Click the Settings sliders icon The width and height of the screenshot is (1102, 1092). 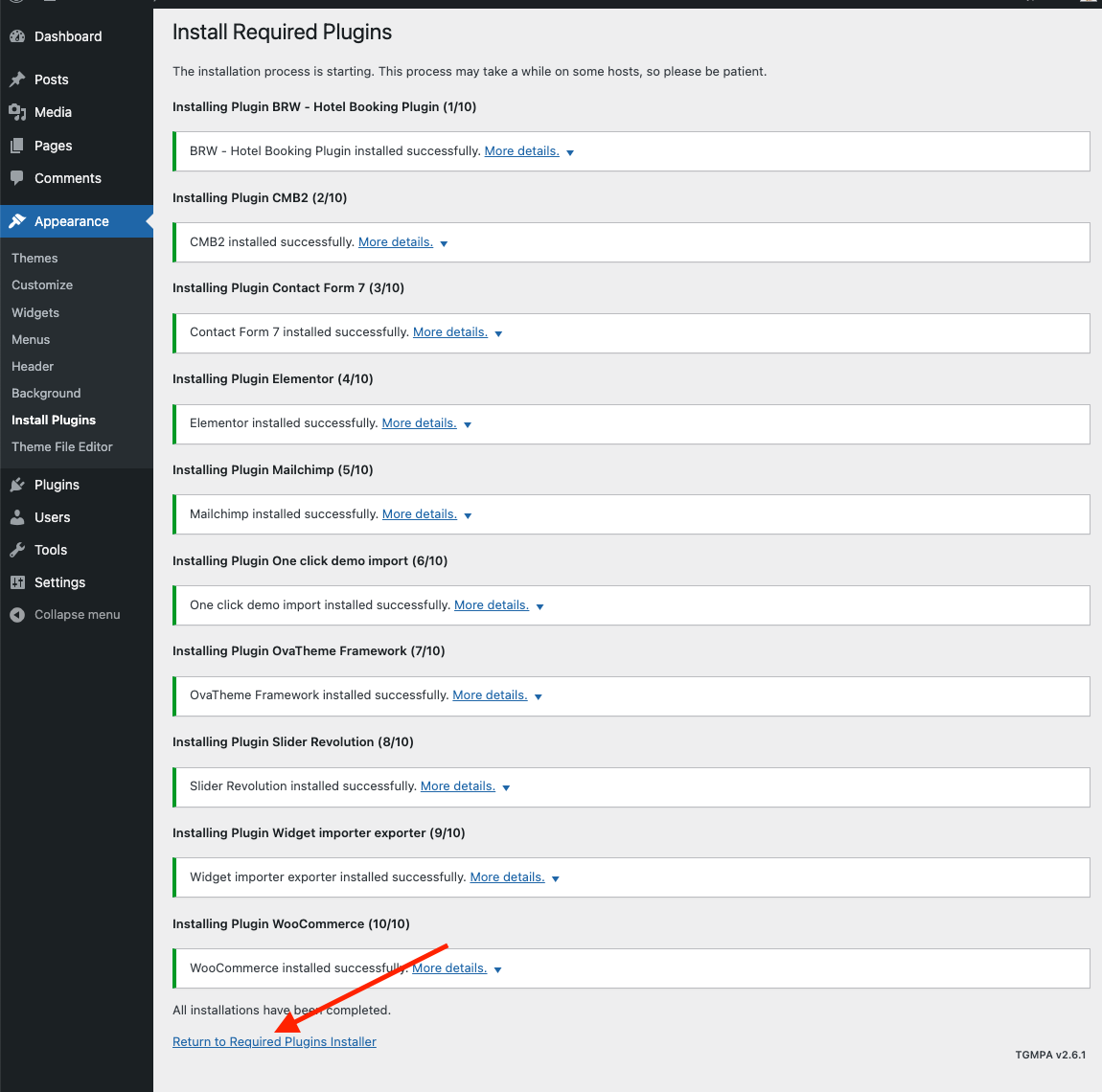(x=17, y=582)
